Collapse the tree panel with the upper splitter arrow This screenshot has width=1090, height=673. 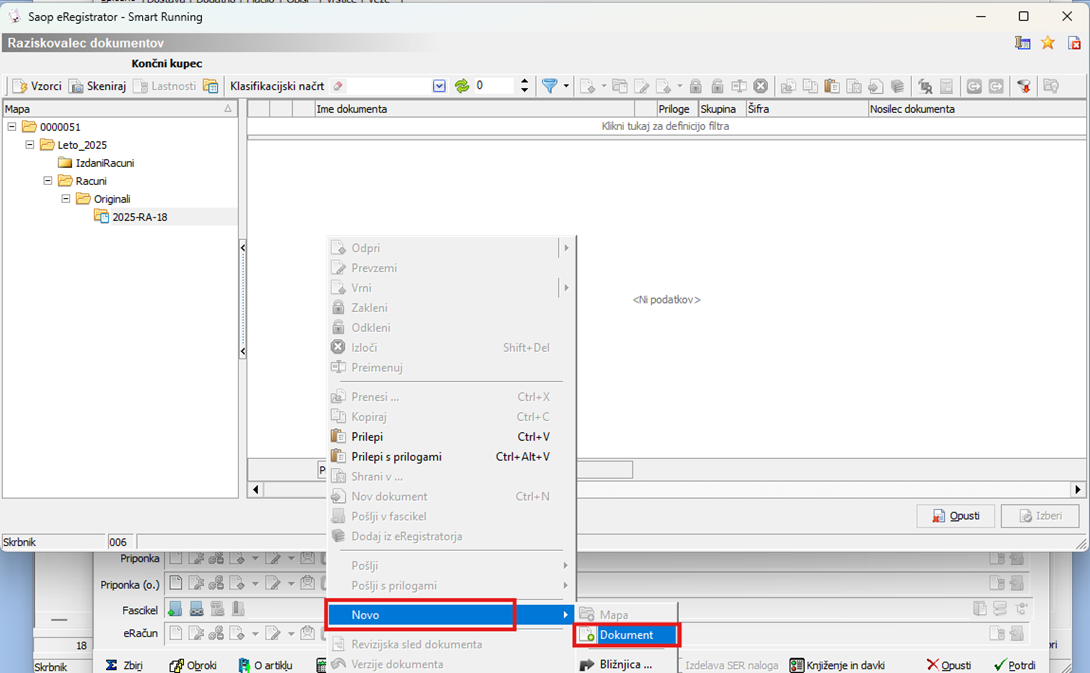(x=242, y=248)
